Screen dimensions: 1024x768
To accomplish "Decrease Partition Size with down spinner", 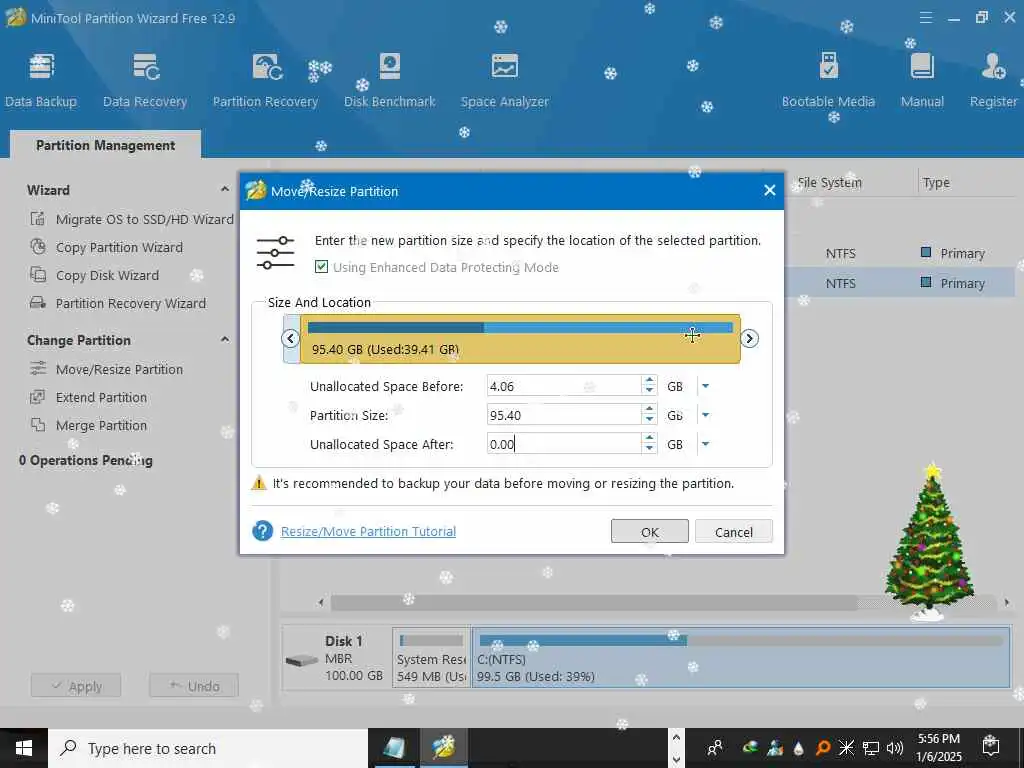I will (x=649, y=420).
